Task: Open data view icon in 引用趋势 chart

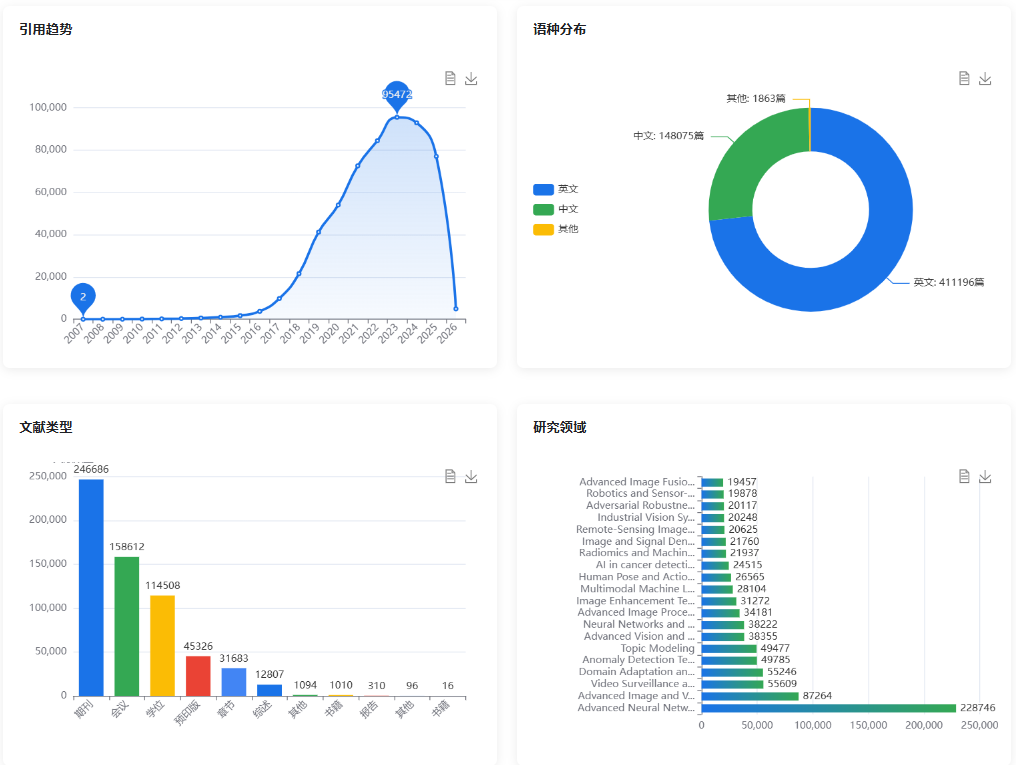Action: [450, 79]
